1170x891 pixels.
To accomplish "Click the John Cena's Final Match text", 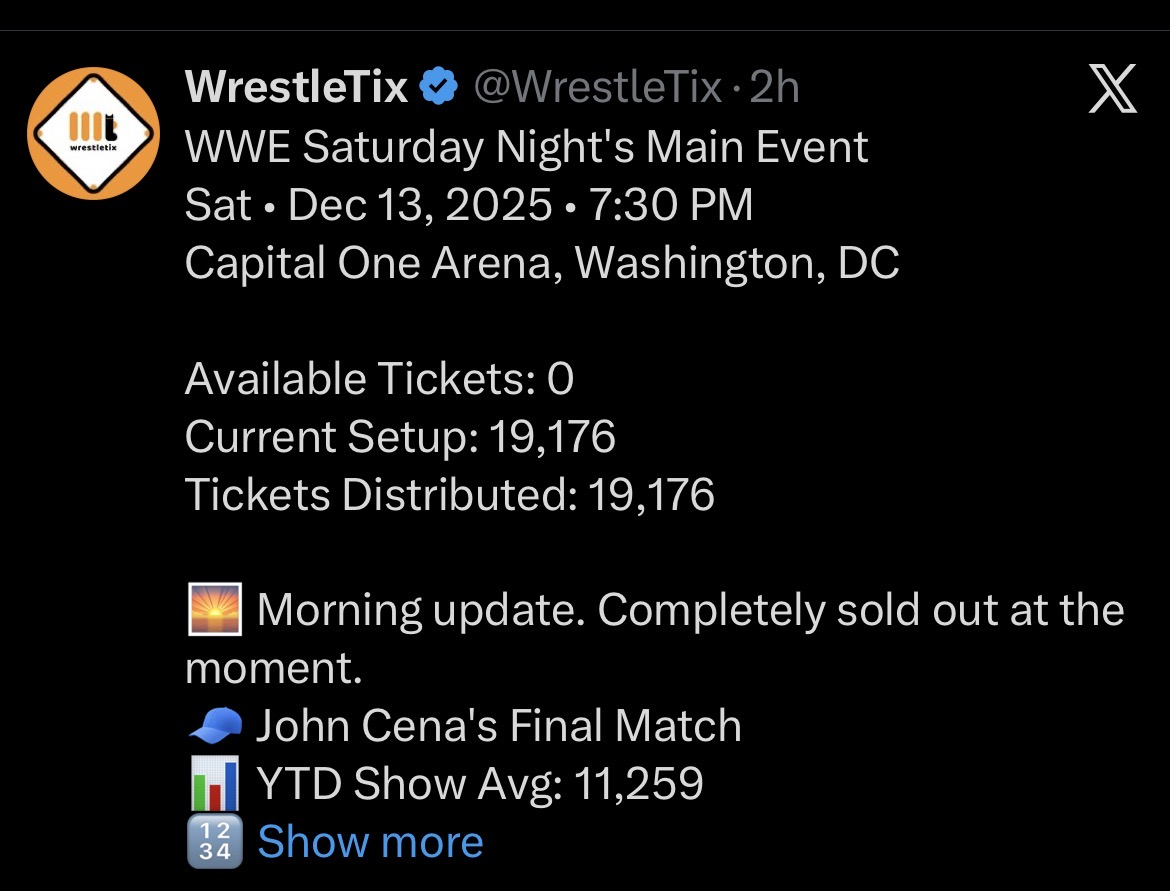I will 498,725.
